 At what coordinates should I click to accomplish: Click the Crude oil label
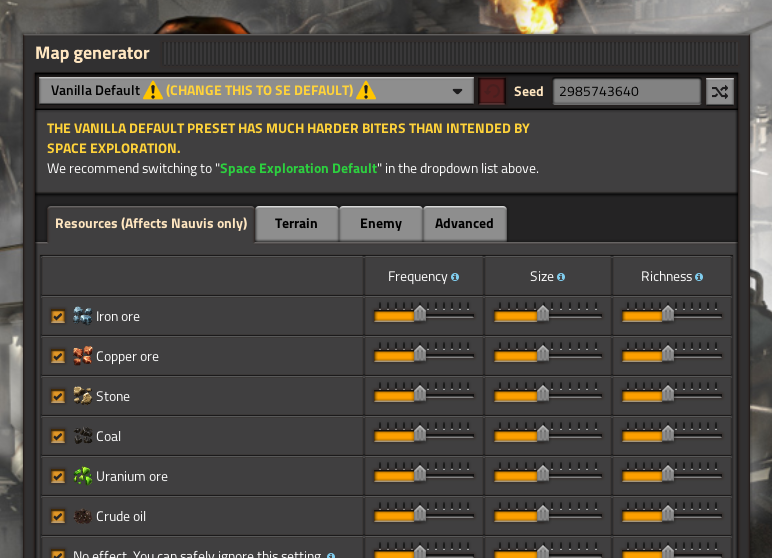(121, 517)
